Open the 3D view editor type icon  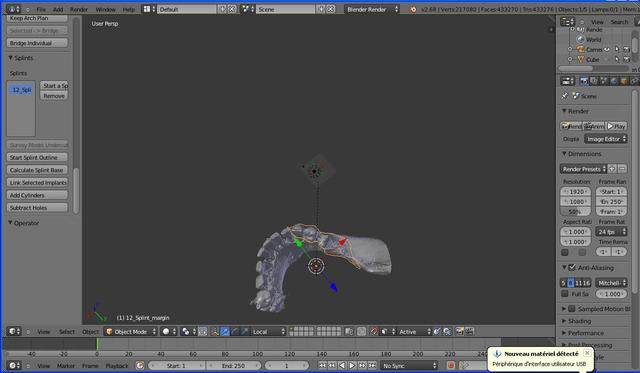[15, 331]
